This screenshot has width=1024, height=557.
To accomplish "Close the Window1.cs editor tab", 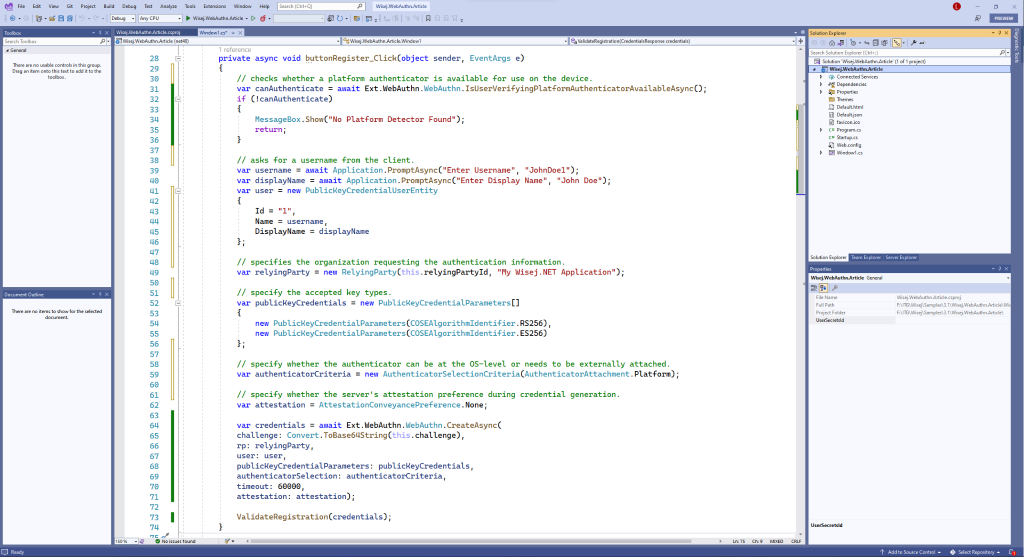I will coord(240,33).
